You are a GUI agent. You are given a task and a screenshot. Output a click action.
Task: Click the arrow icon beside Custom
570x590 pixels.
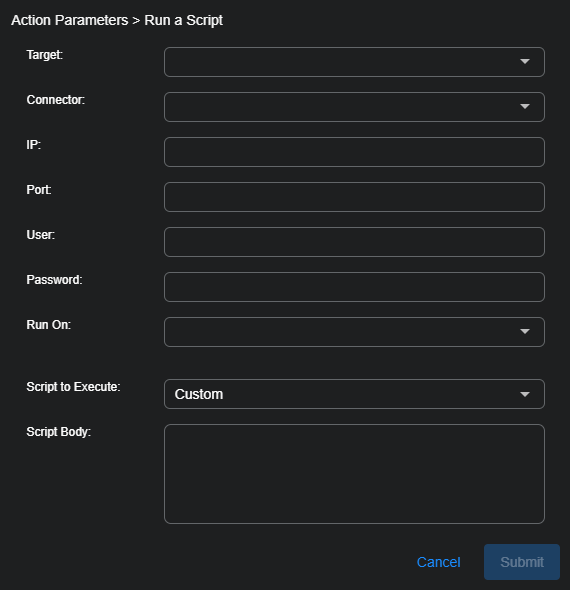point(524,394)
